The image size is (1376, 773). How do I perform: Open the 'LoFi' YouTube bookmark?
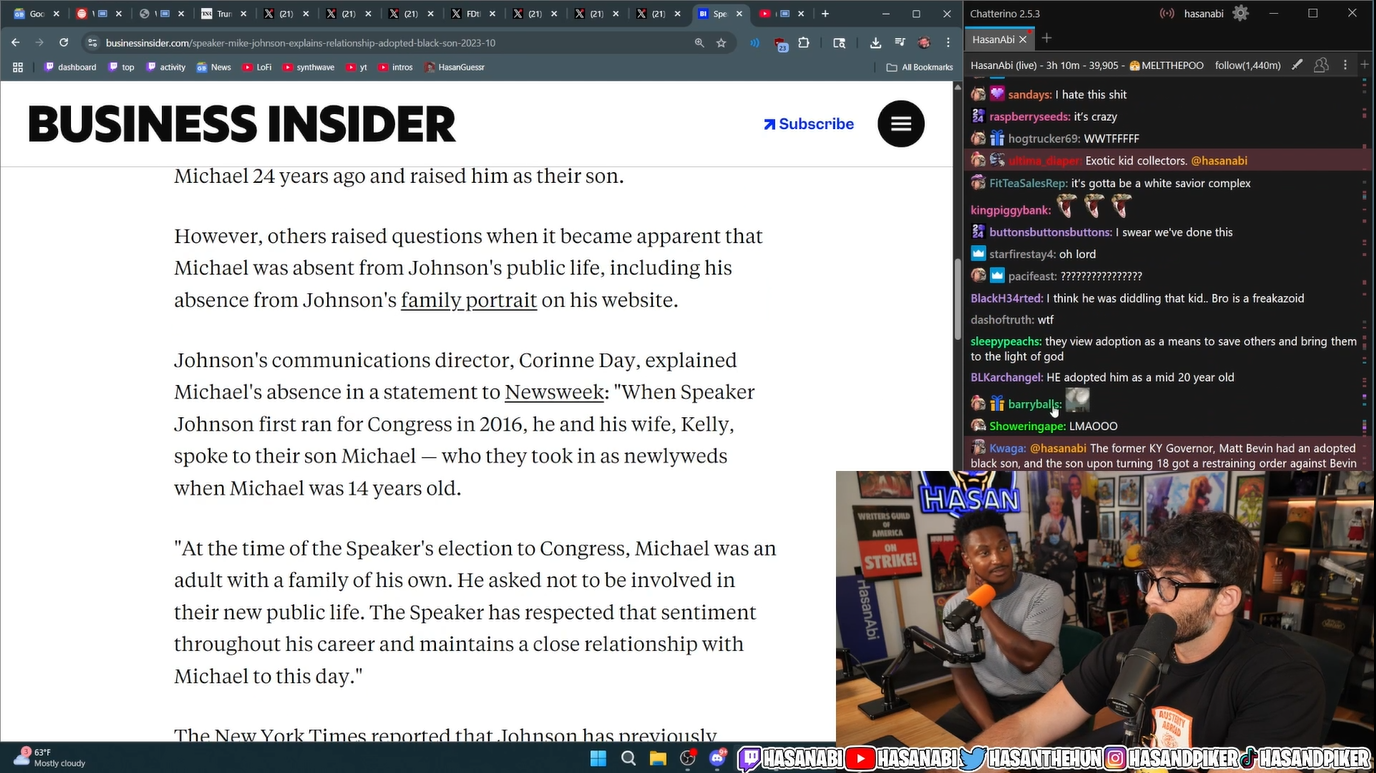coord(257,67)
